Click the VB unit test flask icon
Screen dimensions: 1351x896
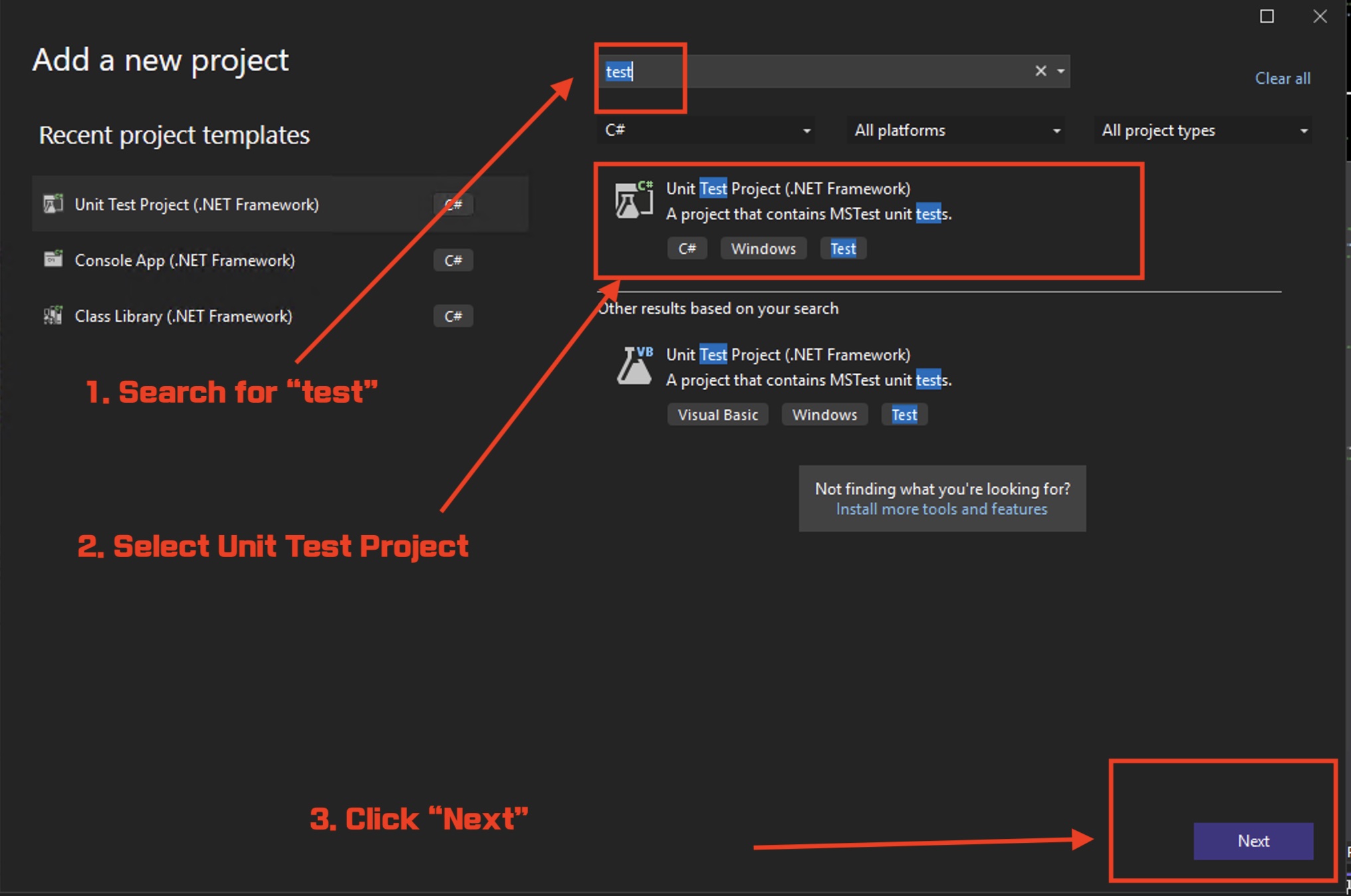[634, 366]
